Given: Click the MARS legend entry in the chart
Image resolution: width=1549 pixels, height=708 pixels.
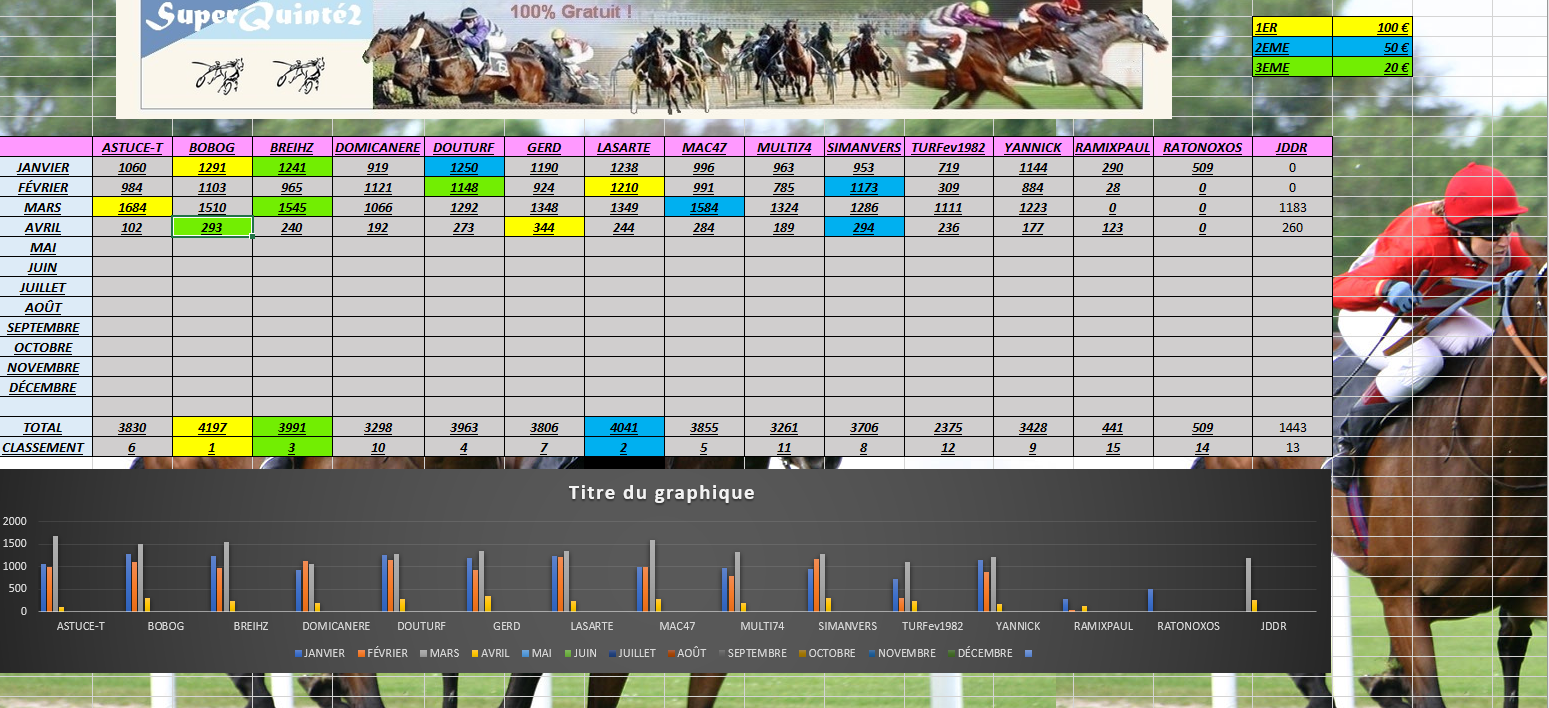Looking at the screenshot, I should [439, 653].
